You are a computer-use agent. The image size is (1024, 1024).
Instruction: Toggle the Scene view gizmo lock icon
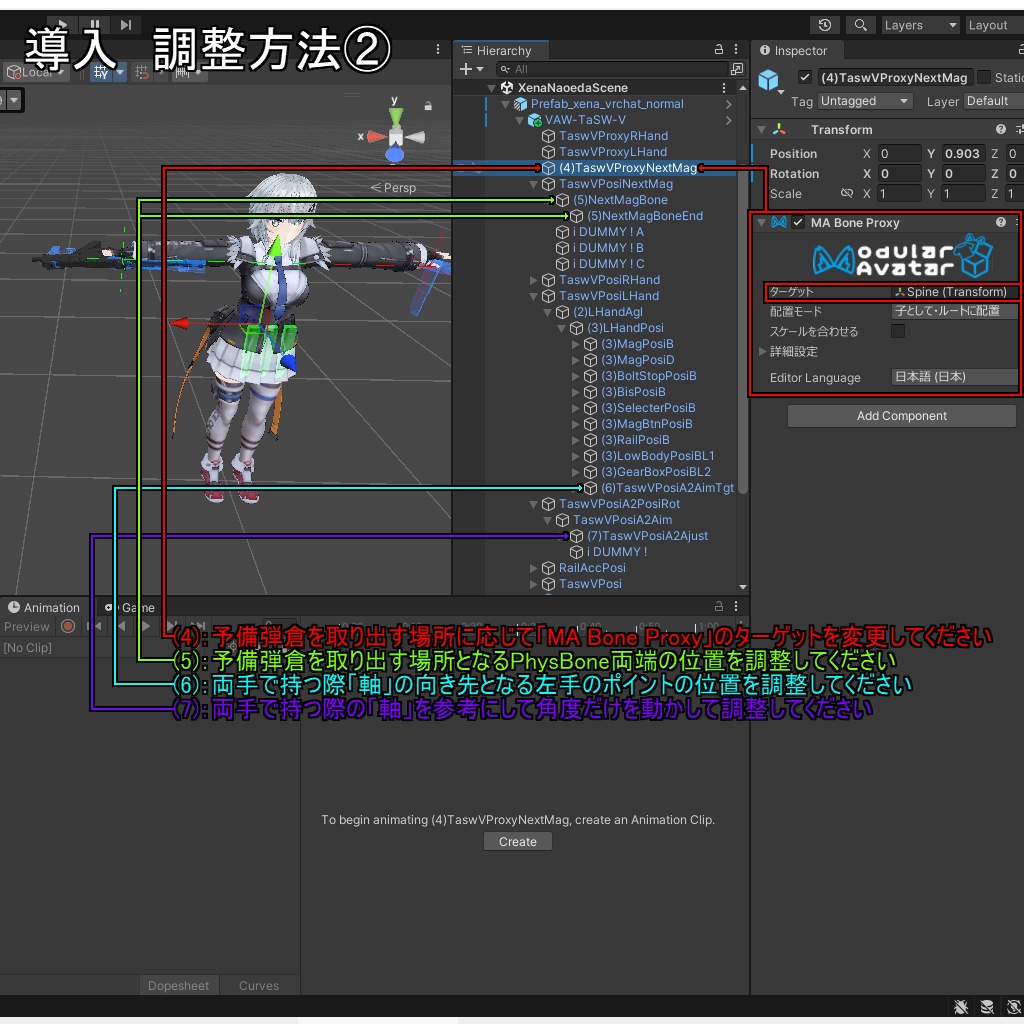428,105
